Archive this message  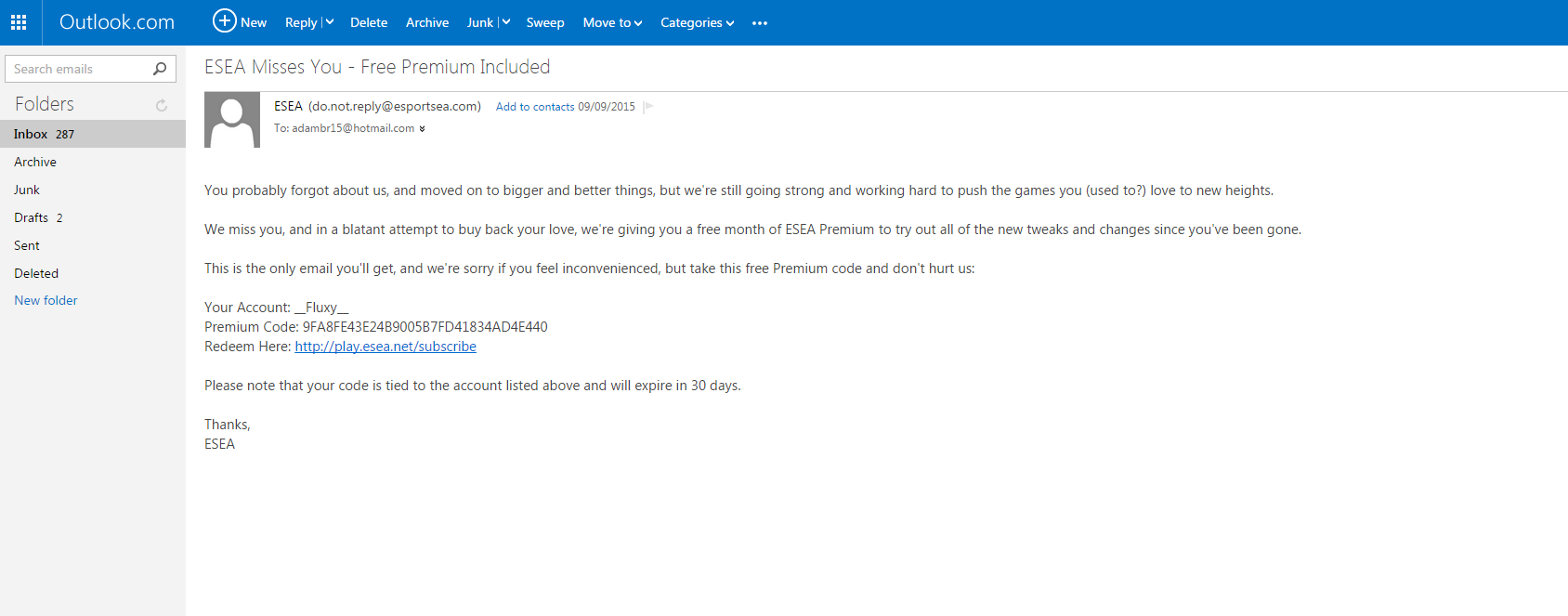point(427,22)
